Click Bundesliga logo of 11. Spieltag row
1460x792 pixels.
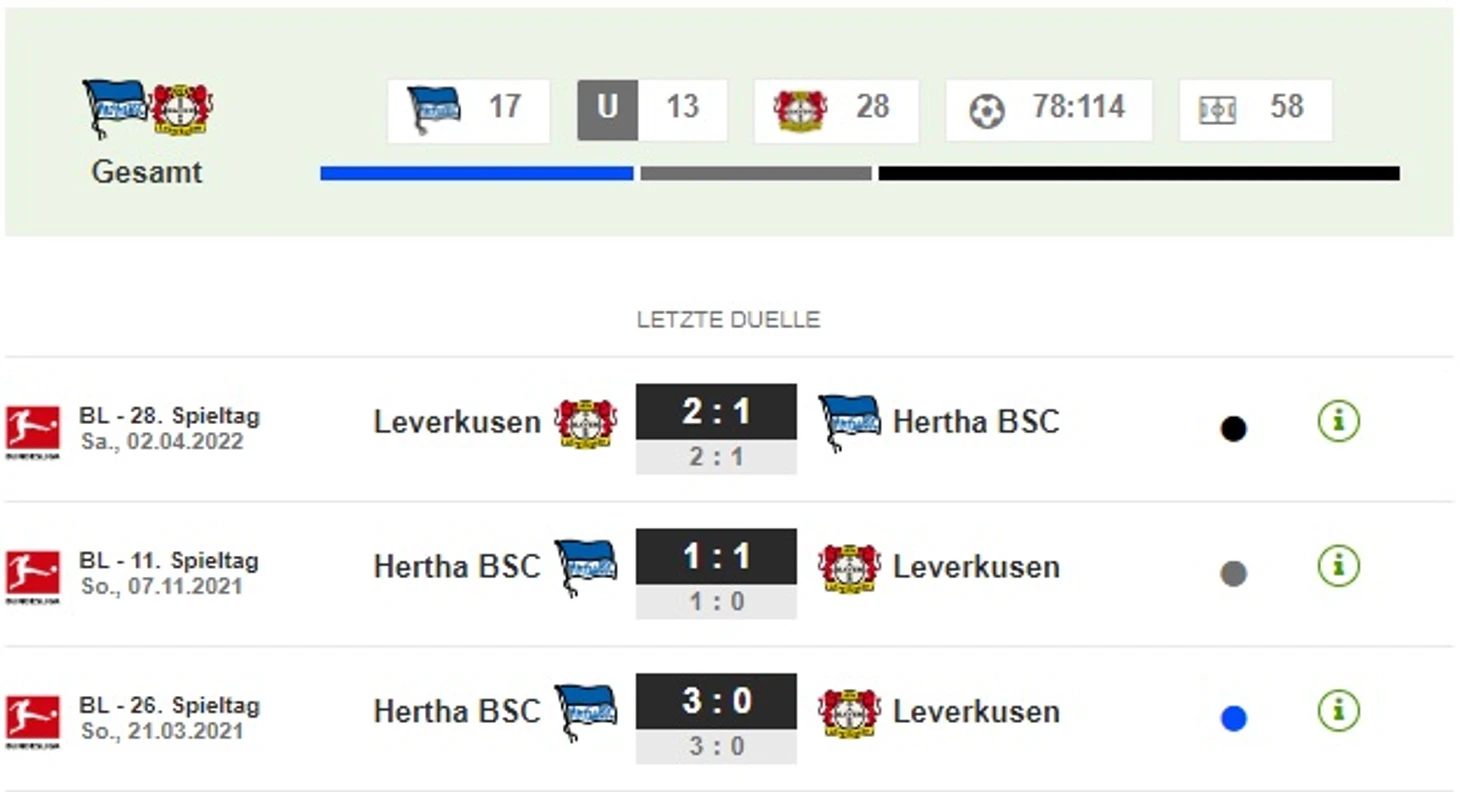32,576
